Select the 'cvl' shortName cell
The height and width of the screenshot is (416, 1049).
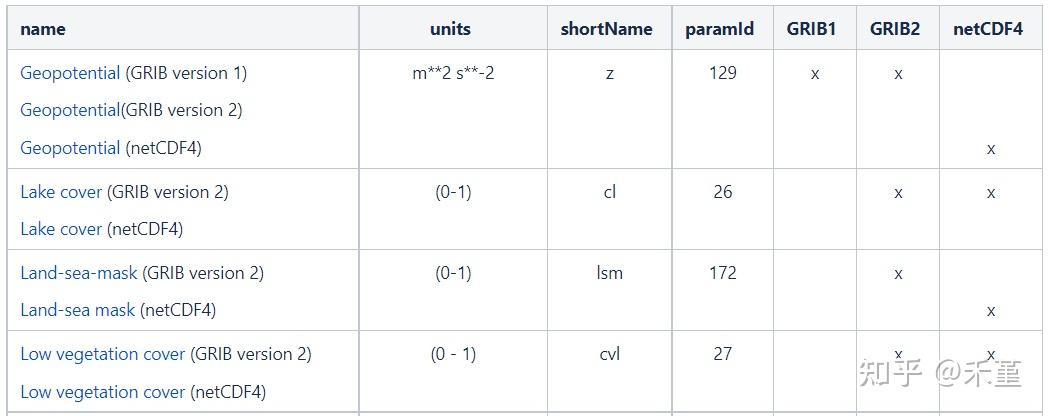pyautogui.click(x=609, y=354)
